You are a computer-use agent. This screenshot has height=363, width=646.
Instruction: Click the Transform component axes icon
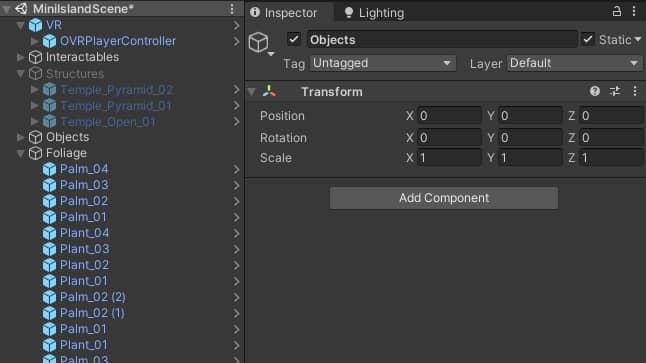click(269, 91)
